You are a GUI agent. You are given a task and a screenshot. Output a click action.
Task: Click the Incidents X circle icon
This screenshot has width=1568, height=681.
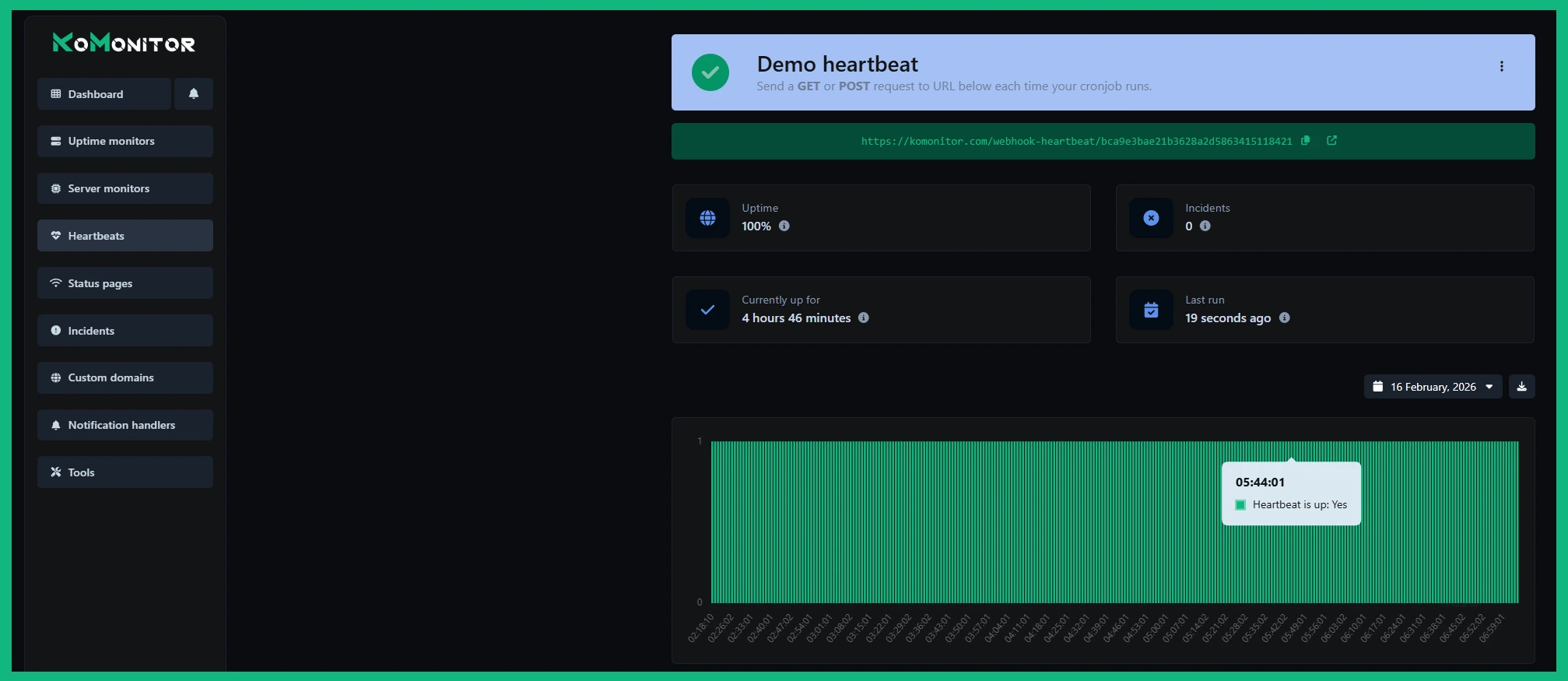click(1152, 218)
